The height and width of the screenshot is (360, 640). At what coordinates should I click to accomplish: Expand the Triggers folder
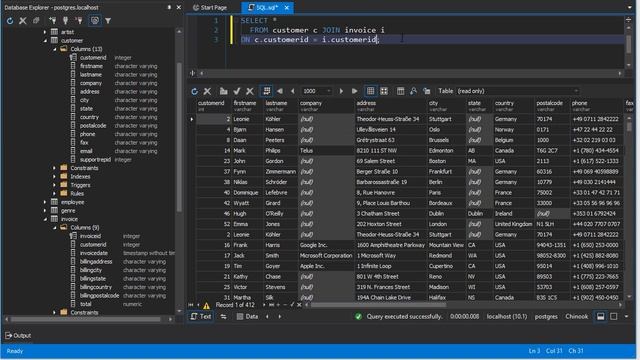click(54, 185)
